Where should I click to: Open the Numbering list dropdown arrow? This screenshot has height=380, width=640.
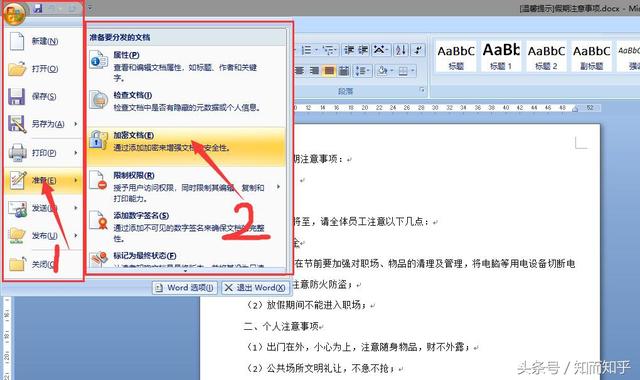tap(316, 50)
